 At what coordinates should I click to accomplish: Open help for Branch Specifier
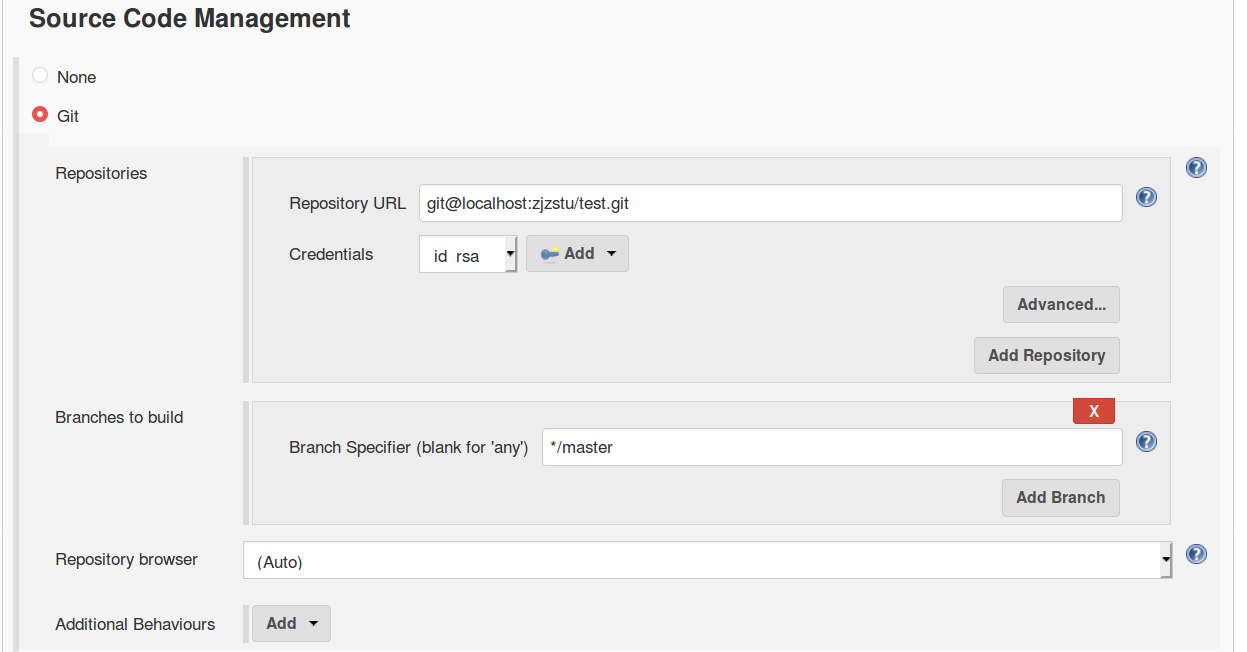[1147, 441]
